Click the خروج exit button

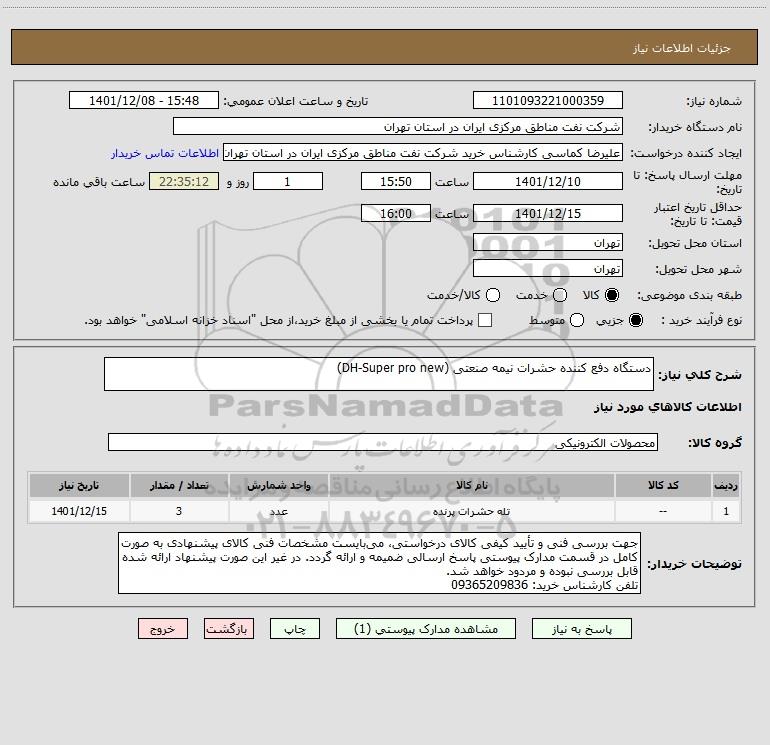pos(163,629)
